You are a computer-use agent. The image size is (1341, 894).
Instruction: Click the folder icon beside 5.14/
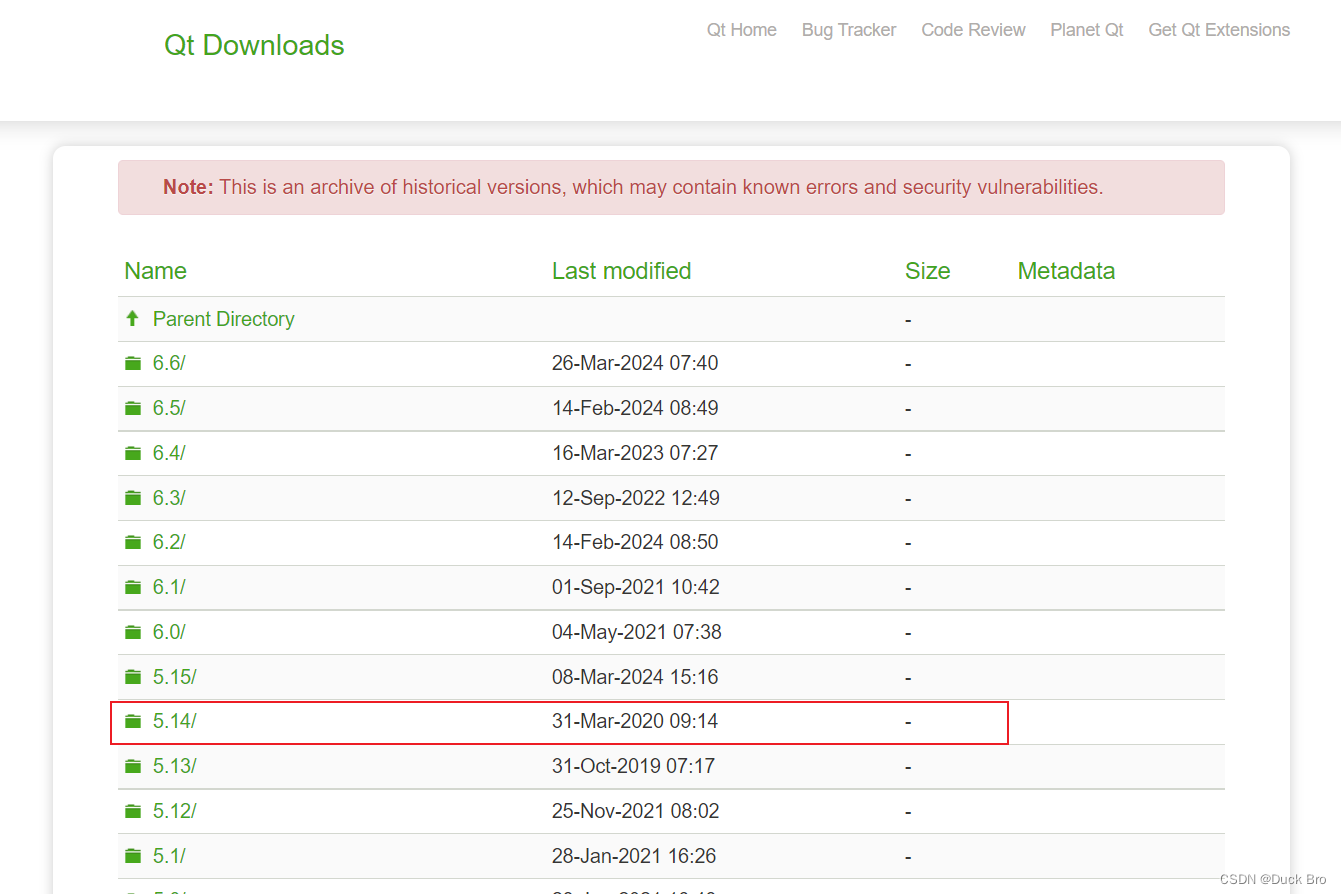[x=133, y=721]
